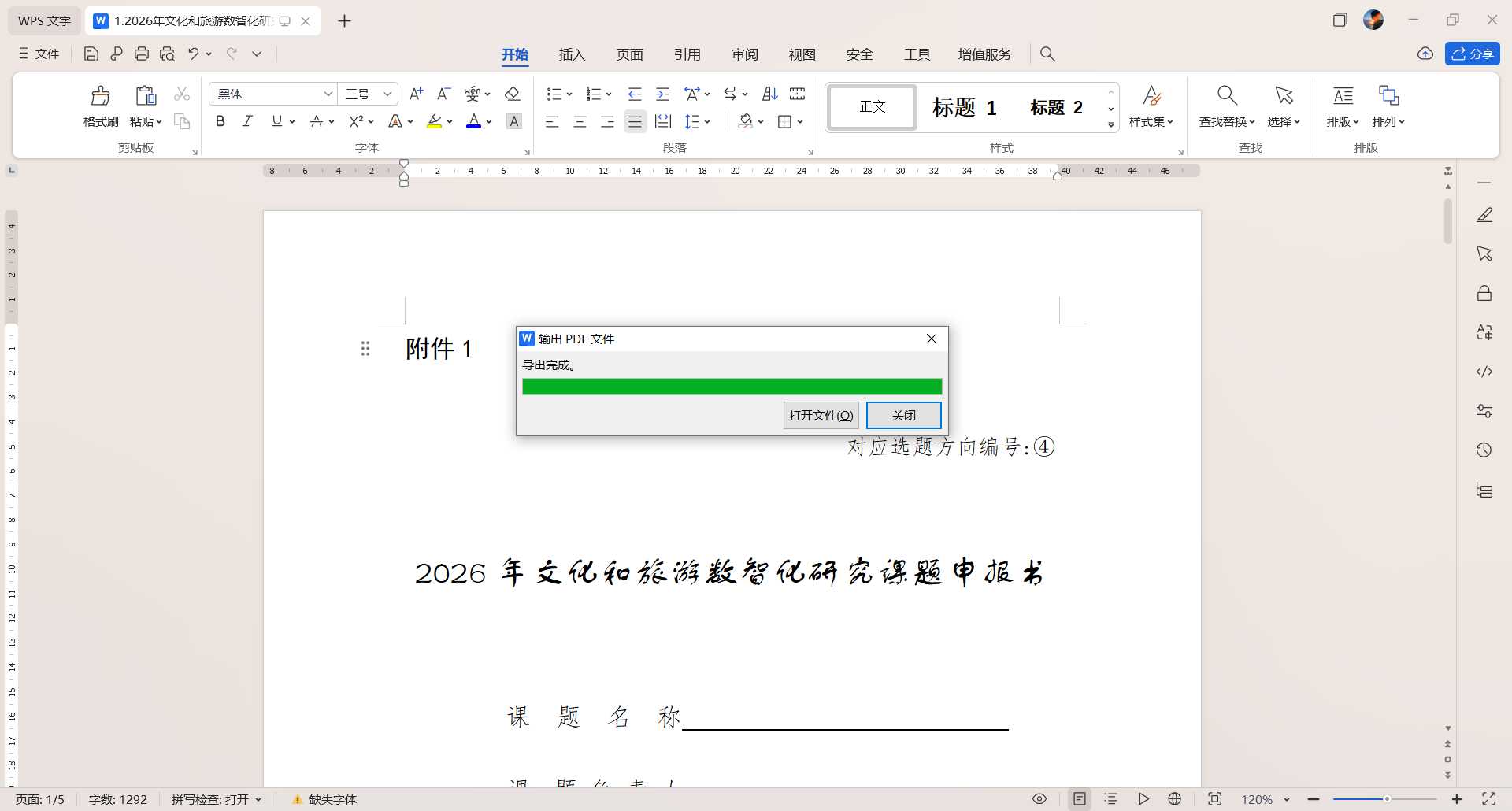Click the full screen icon in status bar

(1489, 799)
